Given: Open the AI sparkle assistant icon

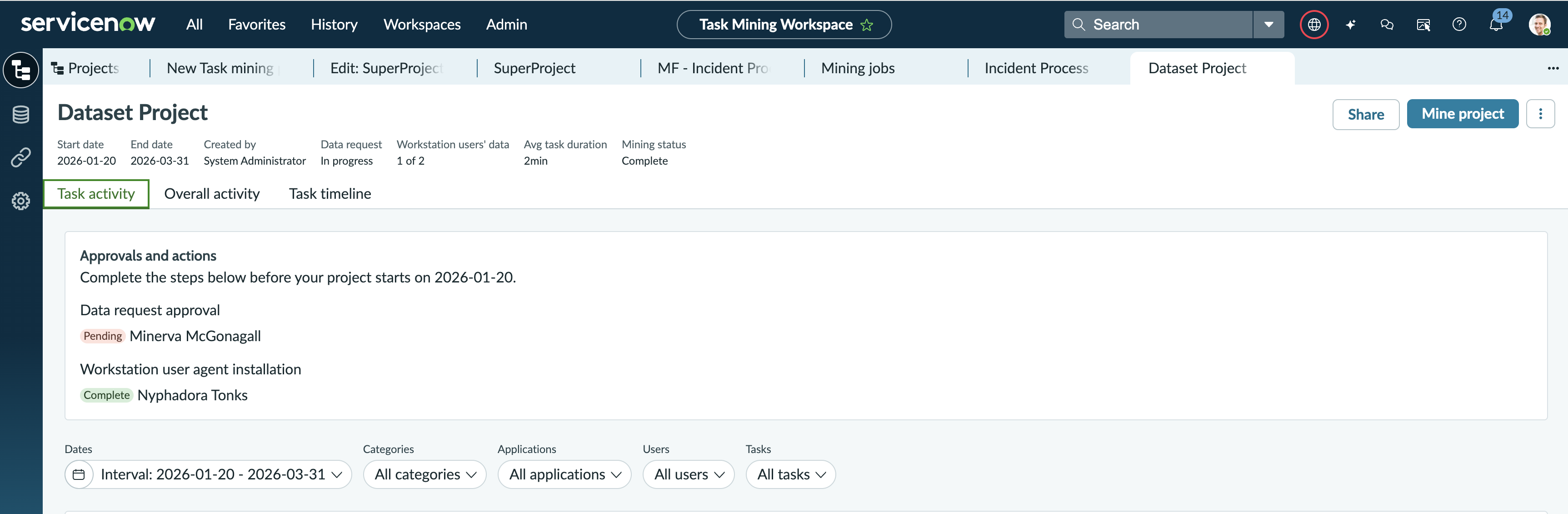Looking at the screenshot, I should click(1350, 25).
